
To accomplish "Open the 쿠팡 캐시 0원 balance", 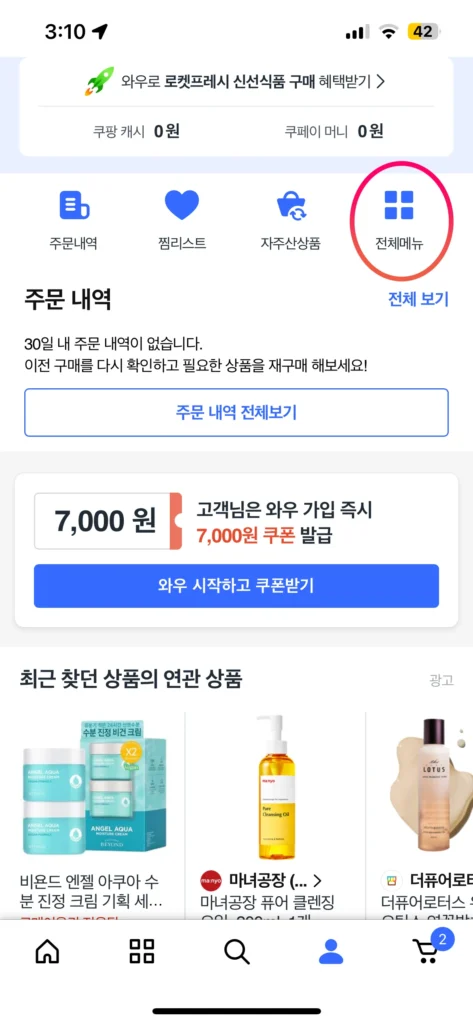I will click(x=136, y=131).
